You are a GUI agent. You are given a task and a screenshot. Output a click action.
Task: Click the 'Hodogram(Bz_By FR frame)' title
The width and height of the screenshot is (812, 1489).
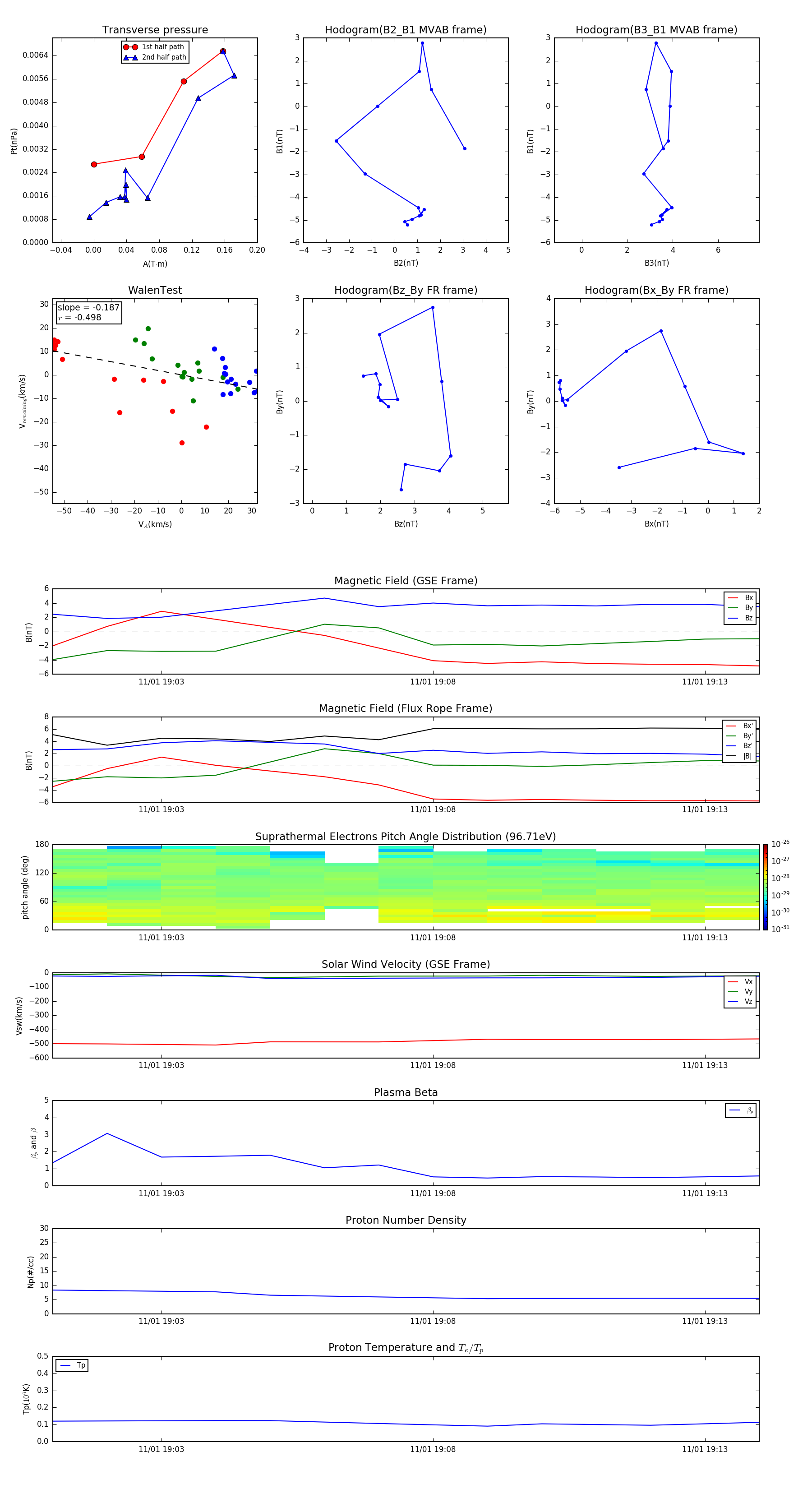pos(406,290)
